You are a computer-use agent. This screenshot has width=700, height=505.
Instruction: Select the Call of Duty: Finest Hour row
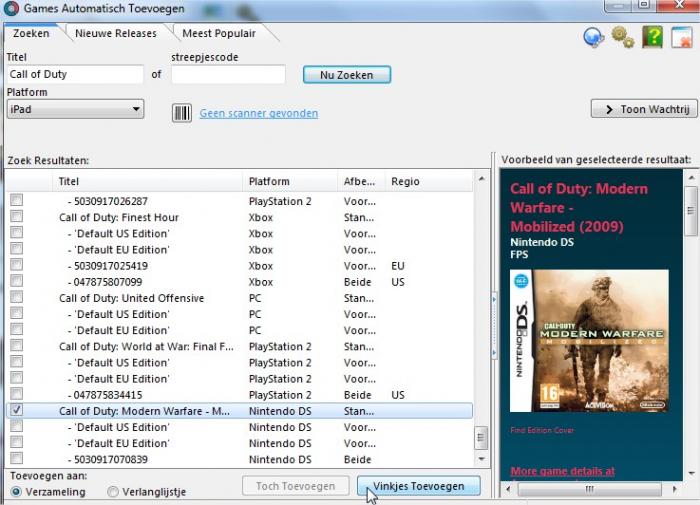(239, 217)
